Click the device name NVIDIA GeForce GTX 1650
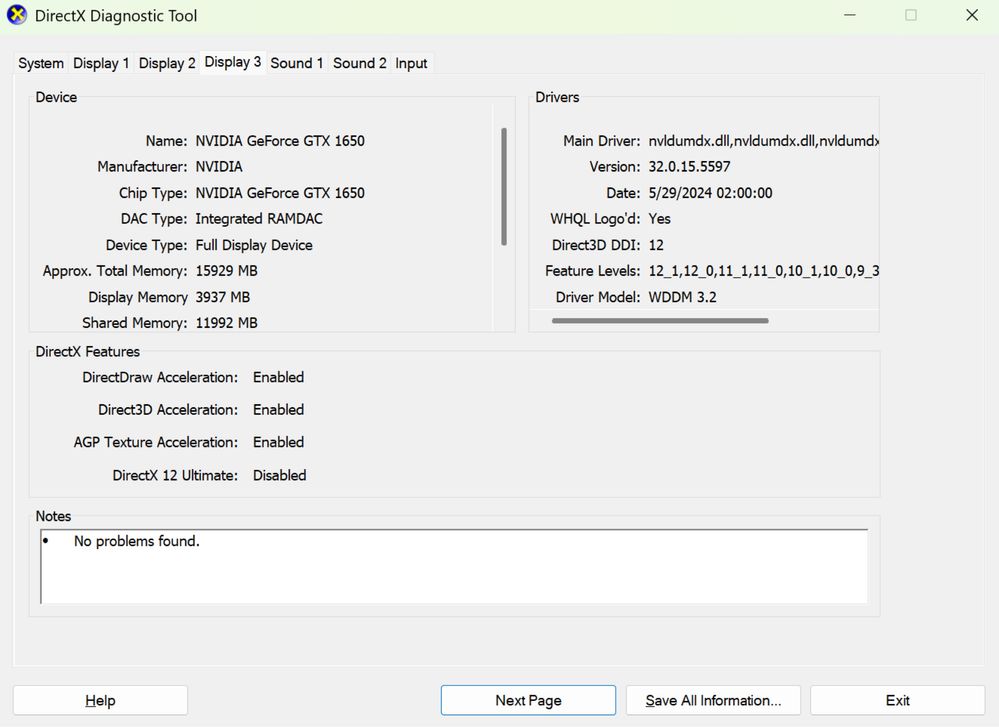 point(280,141)
